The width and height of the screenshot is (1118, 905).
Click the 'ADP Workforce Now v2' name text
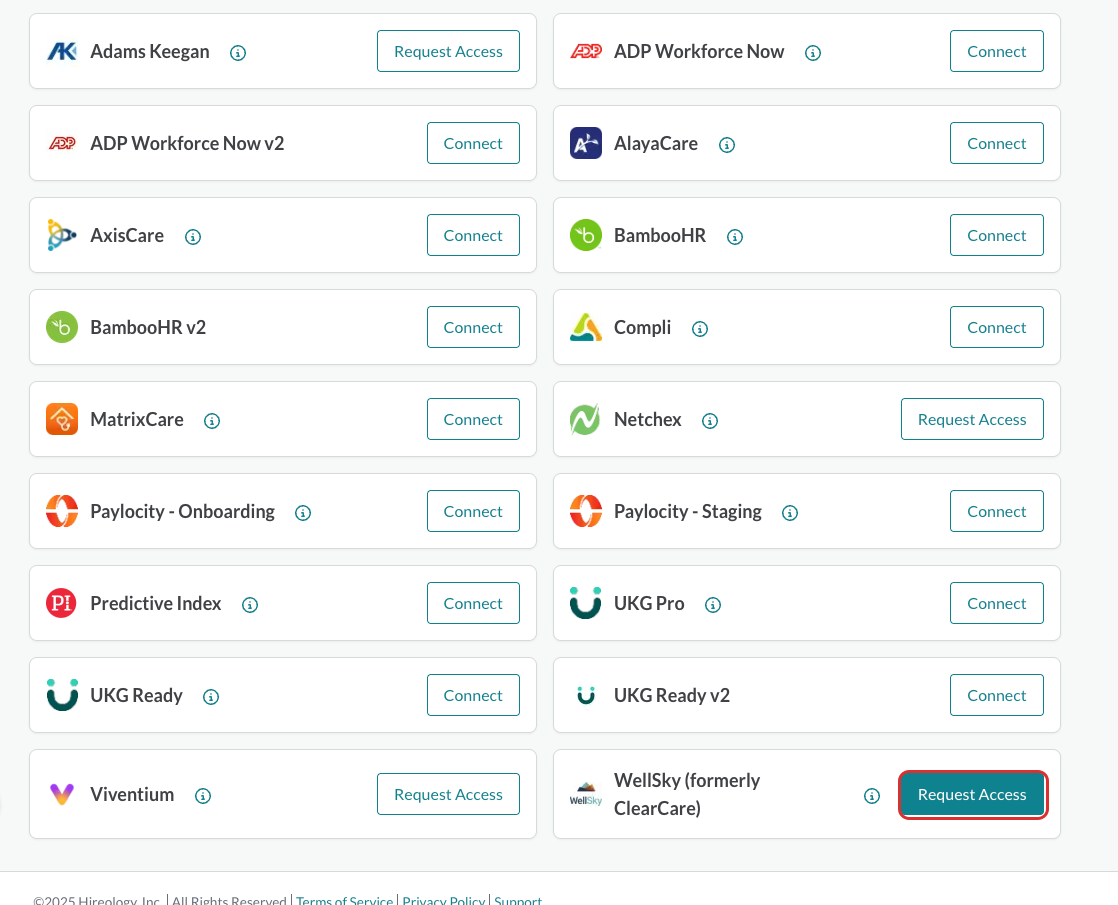pyautogui.click(x=188, y=143)
